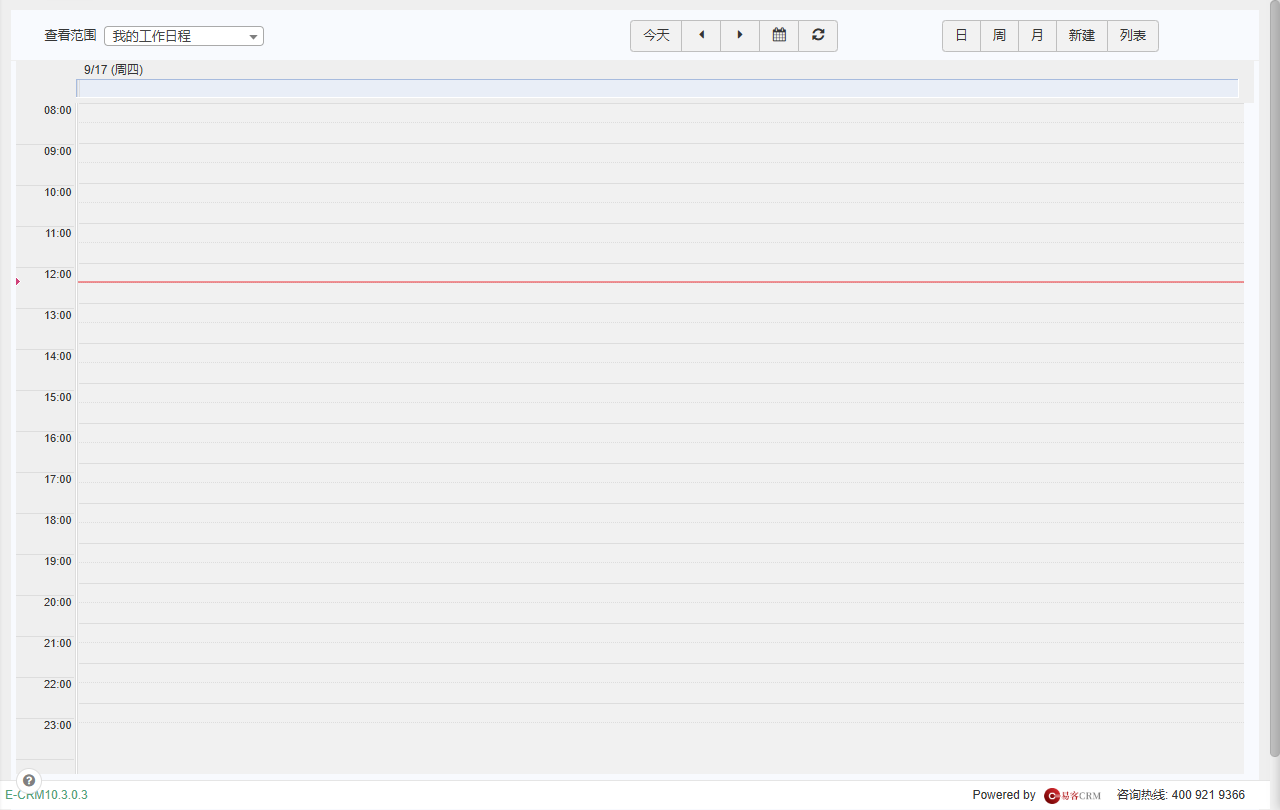Screen dimensions: 1280x810
Task: Click the all-day event row under 9/17
Action: (x=657, y=88)
